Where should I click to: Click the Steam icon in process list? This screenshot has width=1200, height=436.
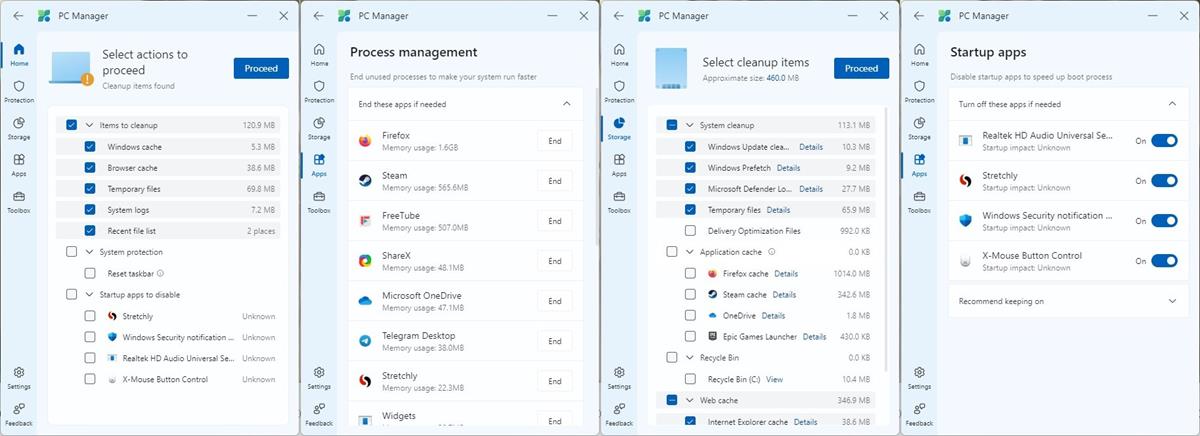pos(365,181)
